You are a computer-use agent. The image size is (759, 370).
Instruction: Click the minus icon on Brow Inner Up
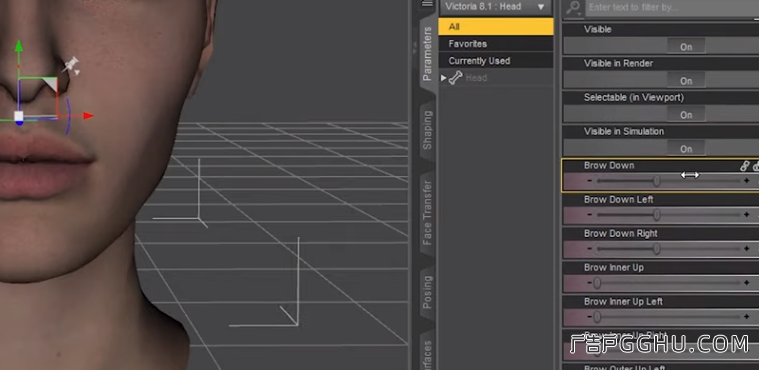pyautogui.click(x=589, y=282)
